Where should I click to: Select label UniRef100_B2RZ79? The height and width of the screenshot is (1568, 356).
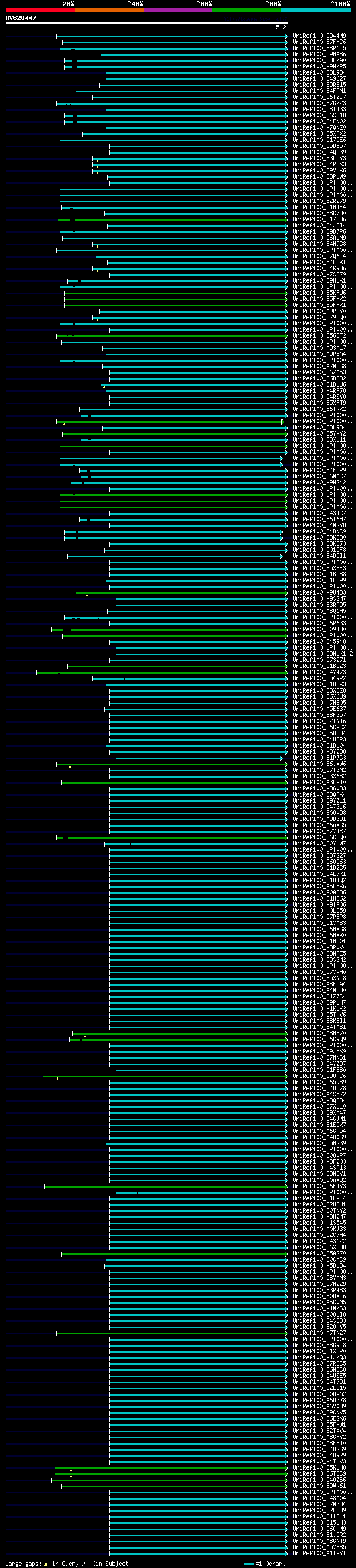pos(319,201)
